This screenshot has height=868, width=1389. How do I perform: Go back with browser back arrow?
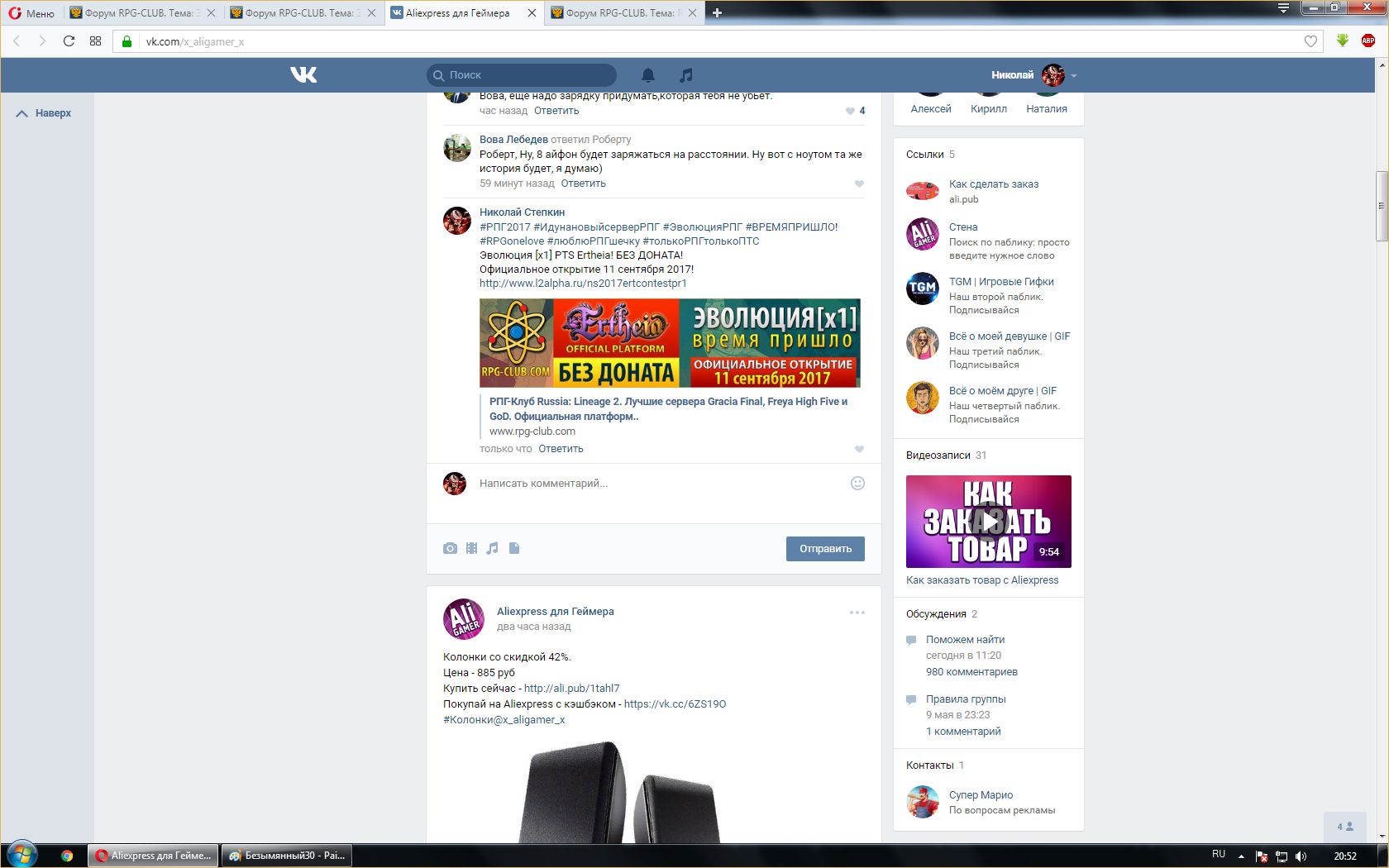[x=17, y=41]
